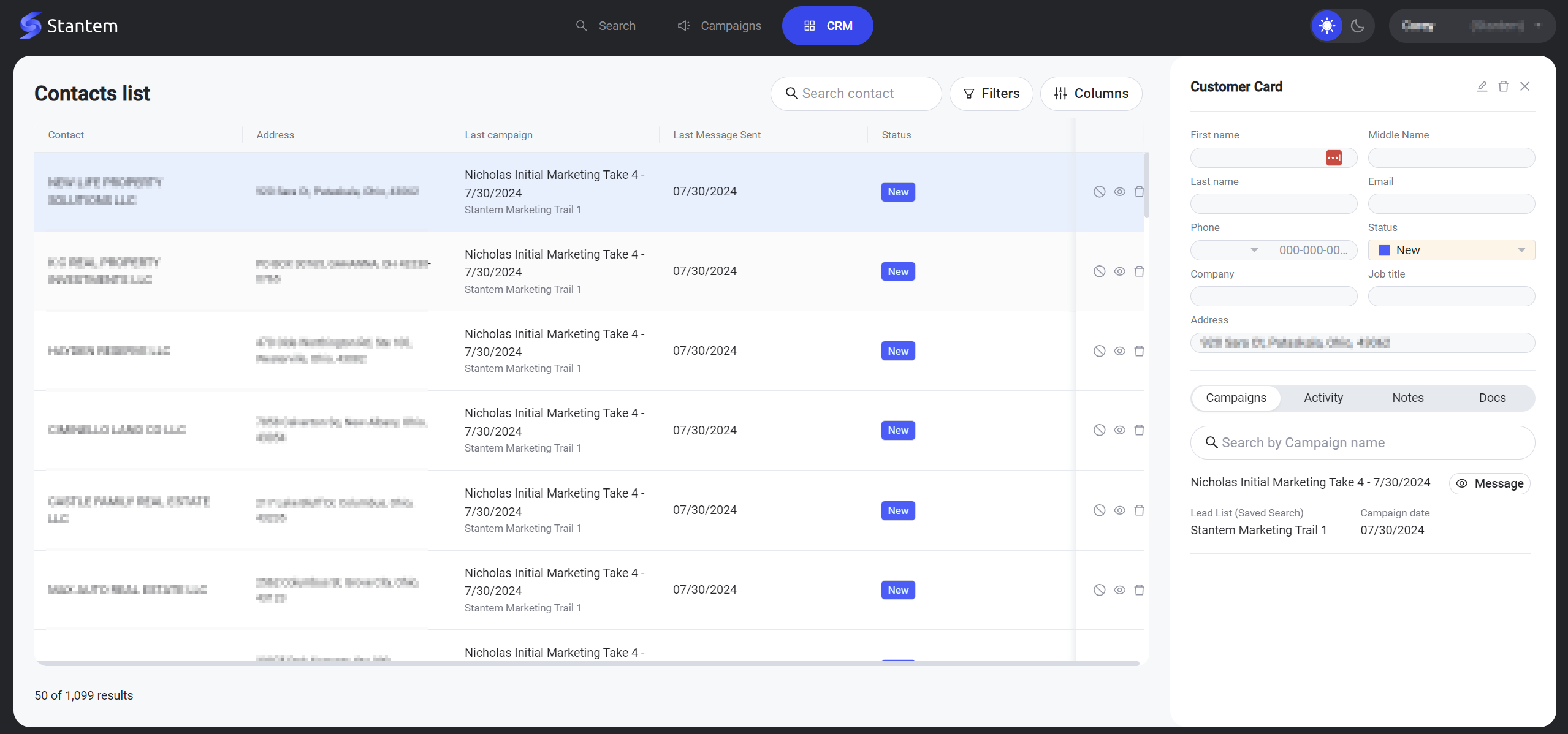This screenshot has height=734, width=1568.
Task: Delete second contact row via trash icon
Action: [1139, 271]
